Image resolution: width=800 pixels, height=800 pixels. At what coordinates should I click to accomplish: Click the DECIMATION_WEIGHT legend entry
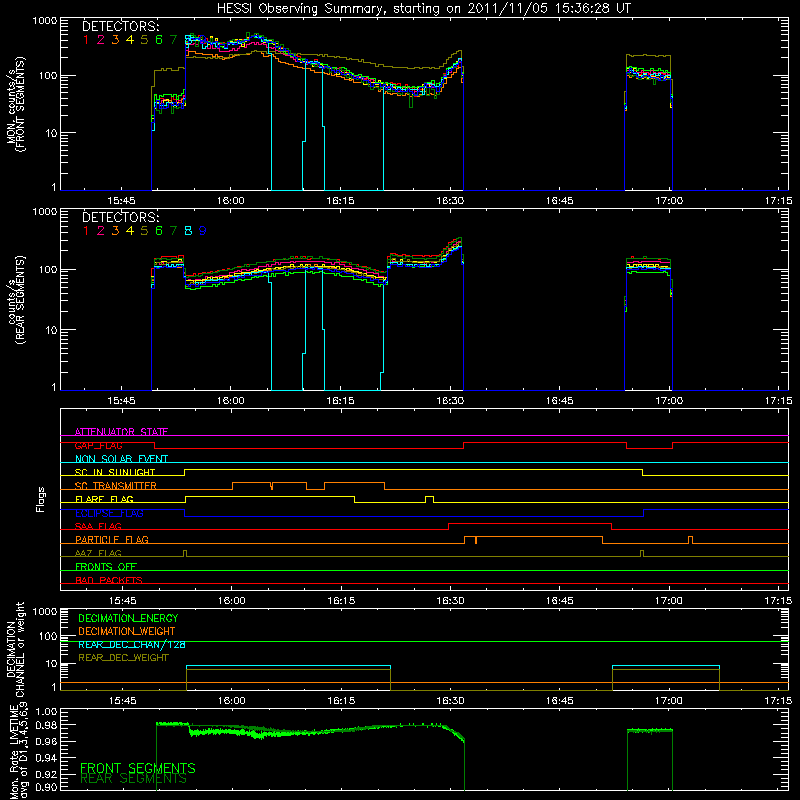(x=127, y=631)
